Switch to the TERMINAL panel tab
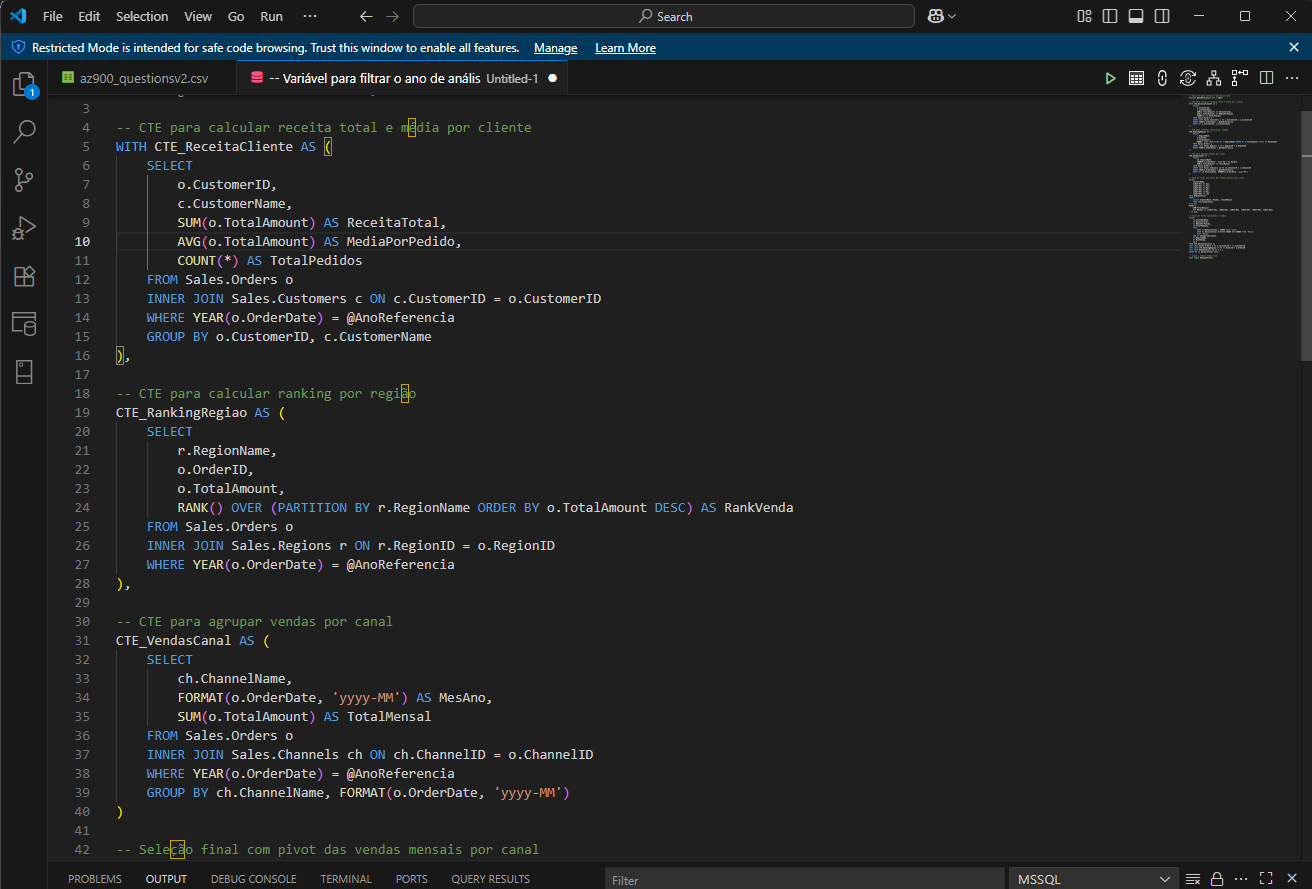Viewport: 1312px width, 889px height. [x=346, y=879]
